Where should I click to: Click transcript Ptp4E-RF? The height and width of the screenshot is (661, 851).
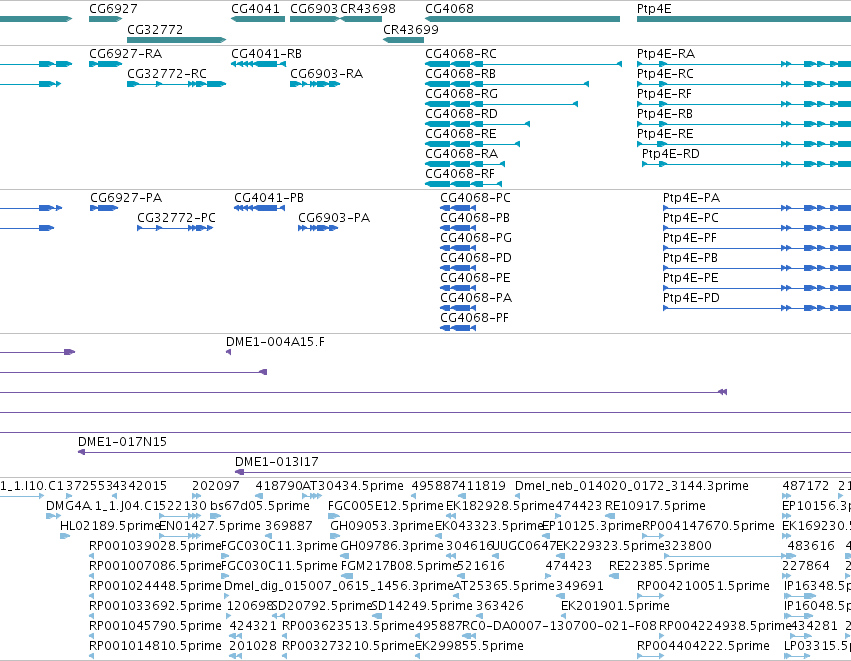[x=744, y=104]
